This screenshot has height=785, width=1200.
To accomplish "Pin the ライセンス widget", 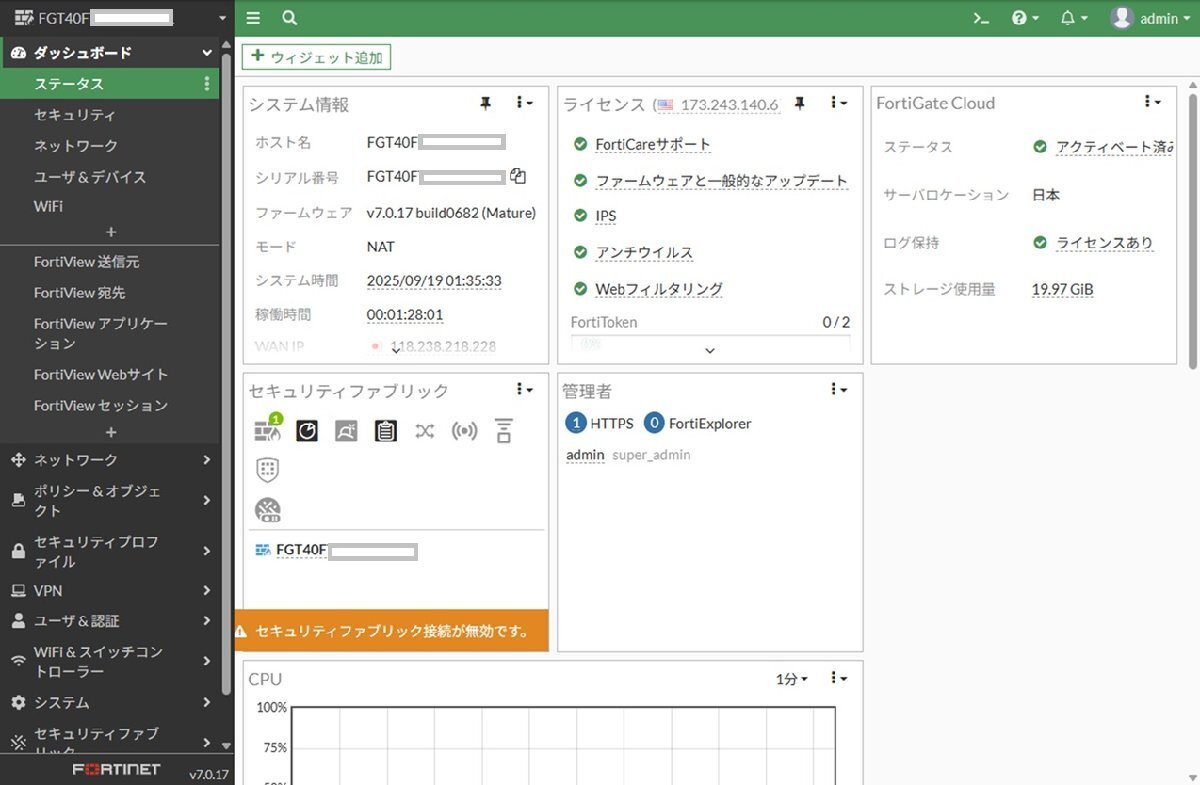I will pos(800,103).
